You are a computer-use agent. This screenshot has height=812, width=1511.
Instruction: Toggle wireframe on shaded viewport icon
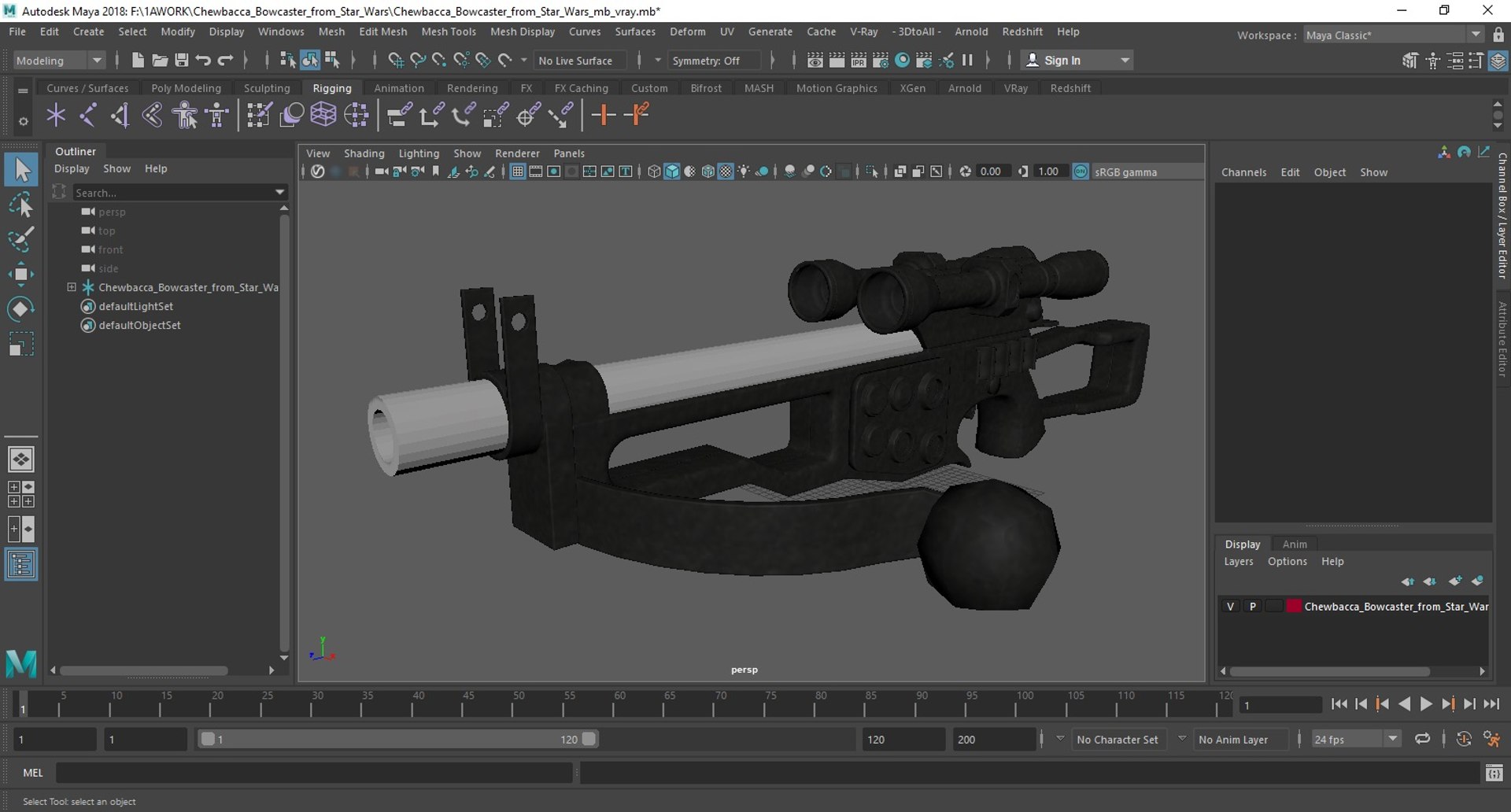tap(707, 172)
